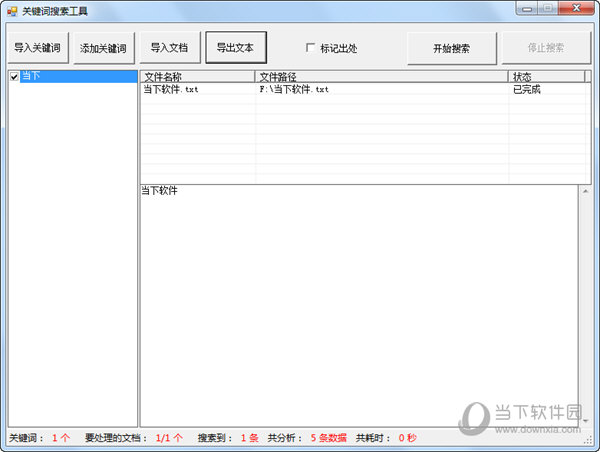Click the 添加关键词 button

coord(104,48)
